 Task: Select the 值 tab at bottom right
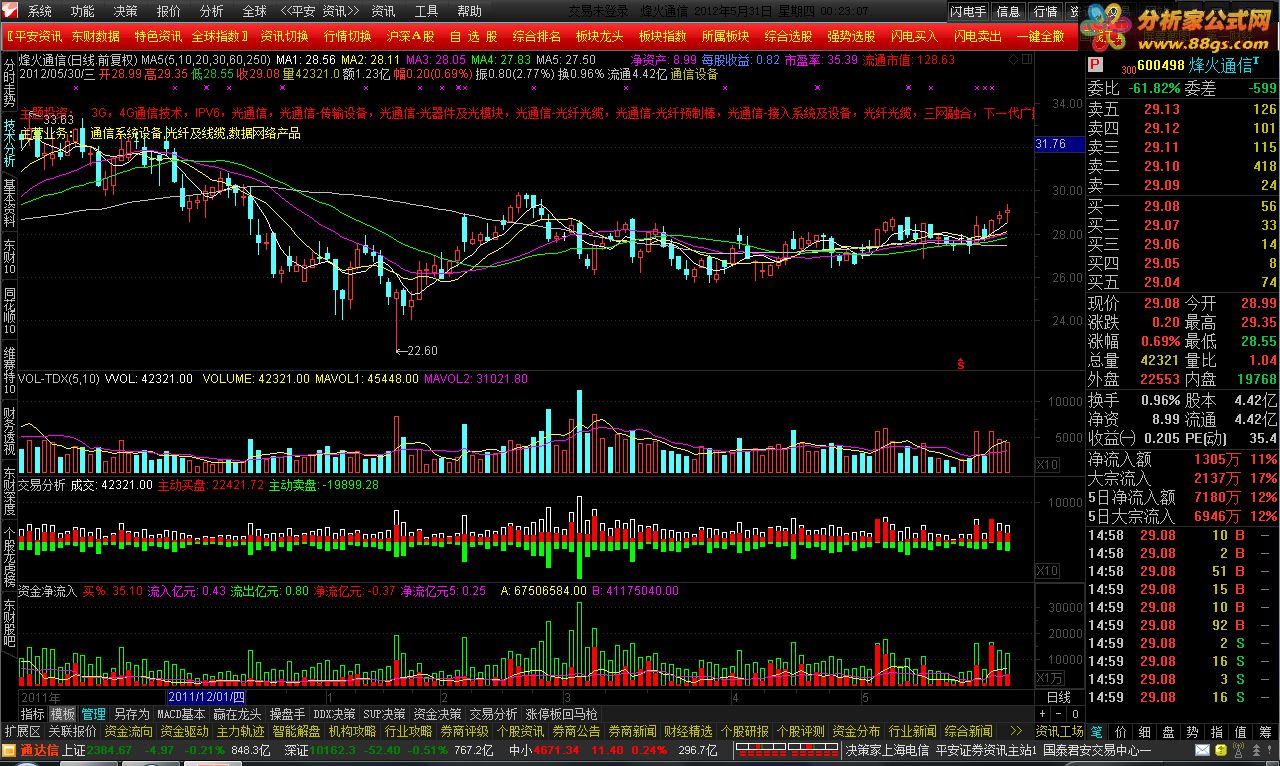(x=1240, y=732)
